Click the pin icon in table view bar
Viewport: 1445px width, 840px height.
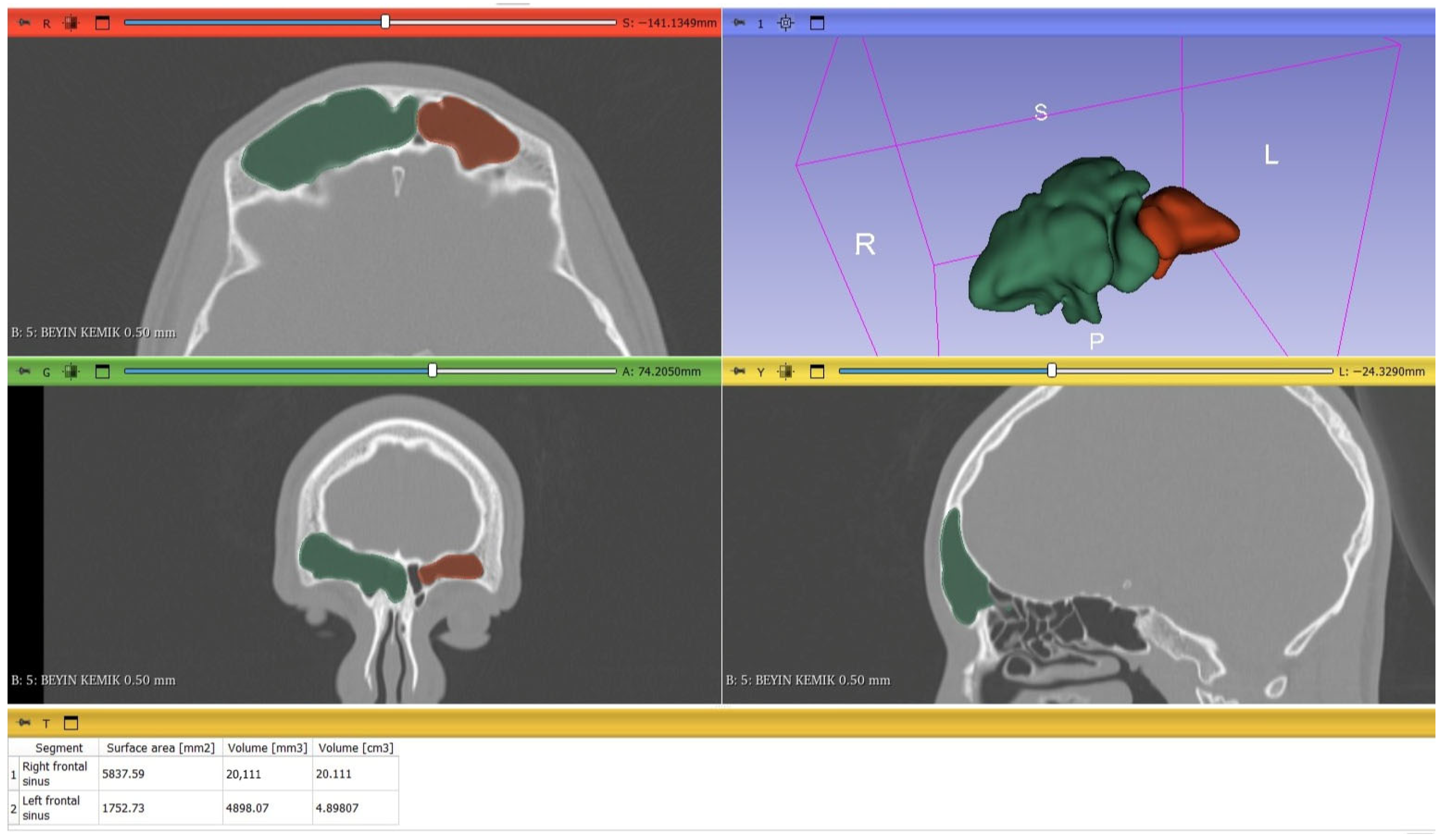click(24, 724)
